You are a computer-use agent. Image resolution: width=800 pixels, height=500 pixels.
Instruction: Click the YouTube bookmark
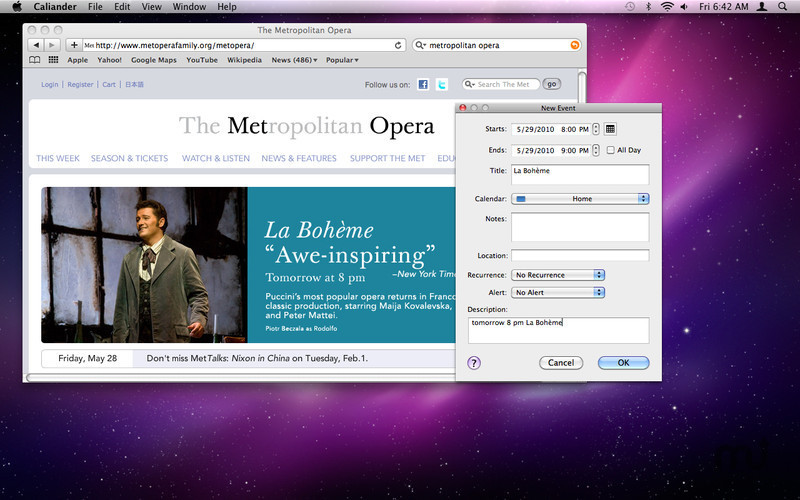[202, 60]
